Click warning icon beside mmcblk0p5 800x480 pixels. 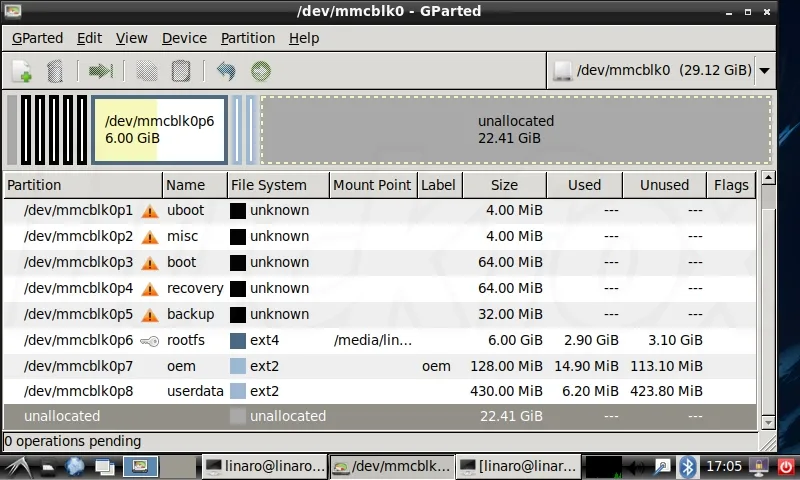click(x=149, y=315)
